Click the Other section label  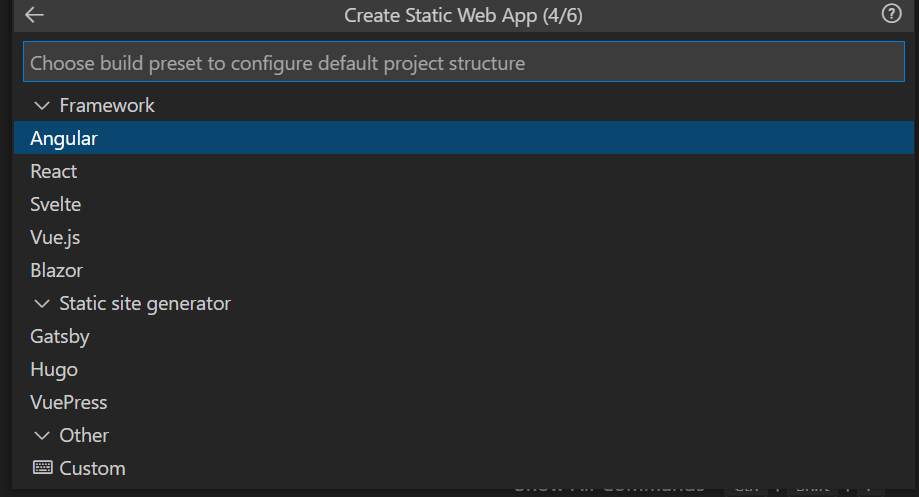84,435
